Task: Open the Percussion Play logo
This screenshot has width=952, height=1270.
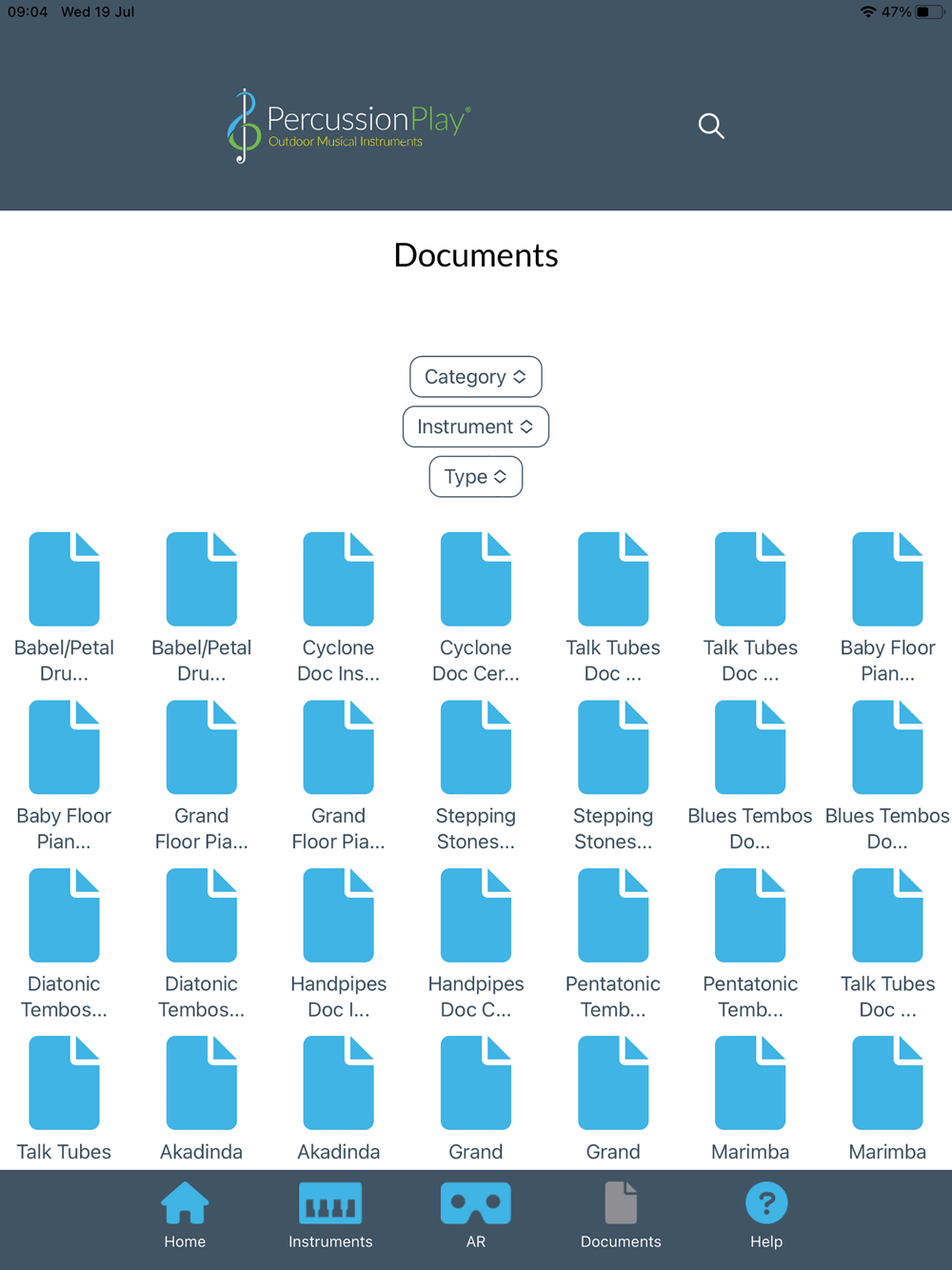Action: [x=348, y=126]
